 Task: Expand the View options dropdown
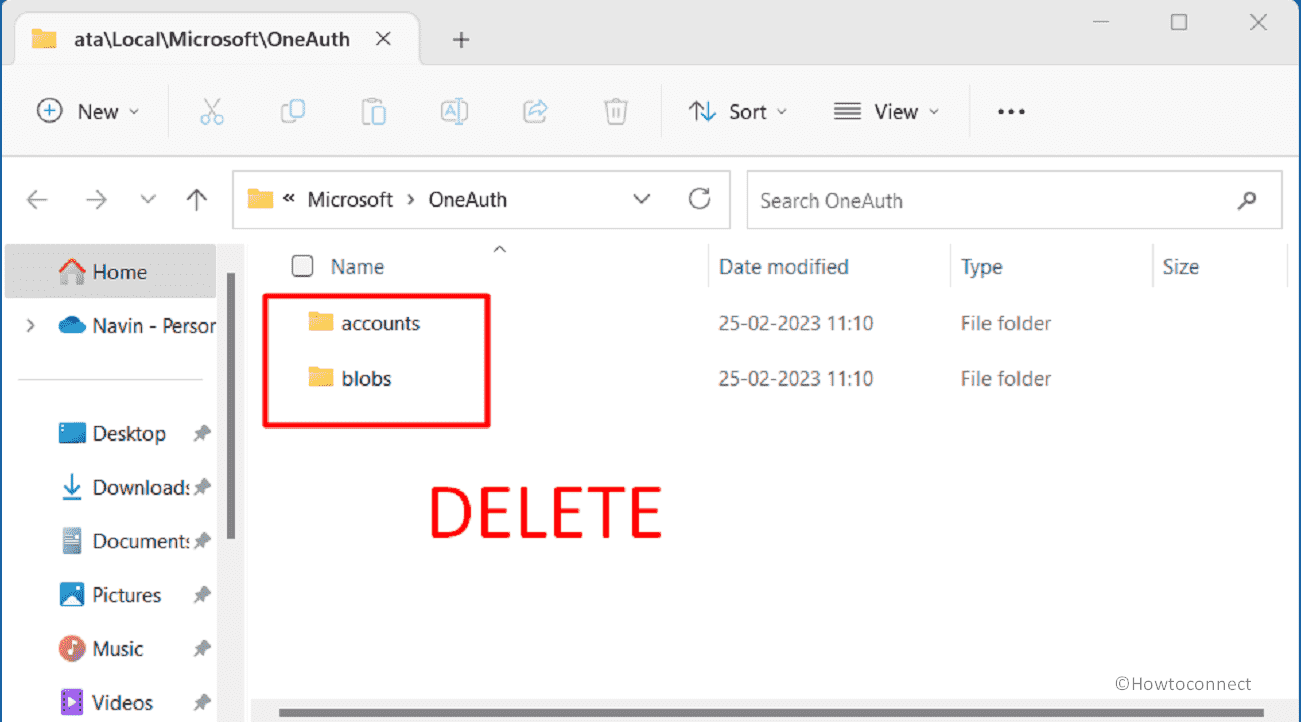tap(887, 111)
